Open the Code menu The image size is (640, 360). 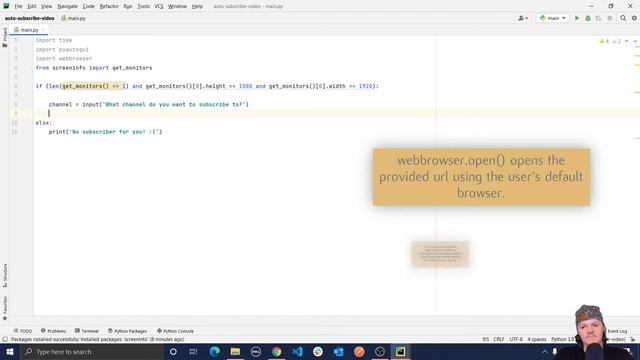[89, 7]
